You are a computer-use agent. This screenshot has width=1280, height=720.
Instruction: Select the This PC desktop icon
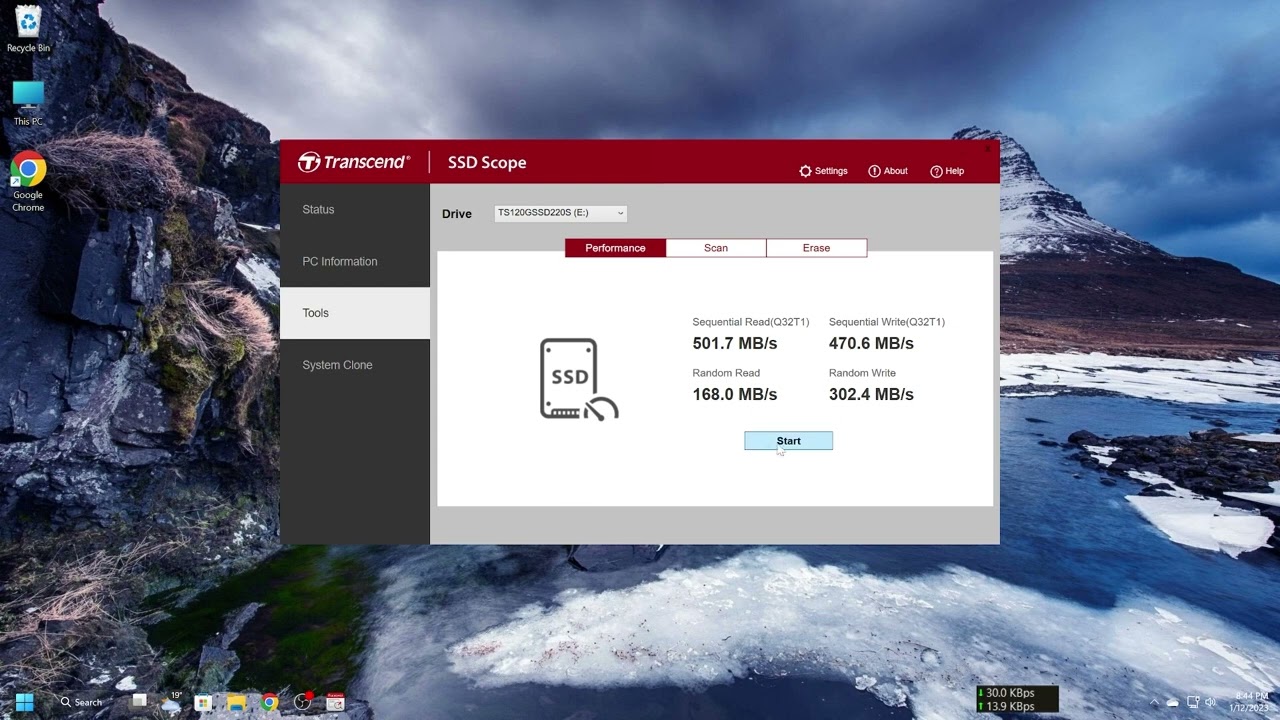[x=28, y=103]
